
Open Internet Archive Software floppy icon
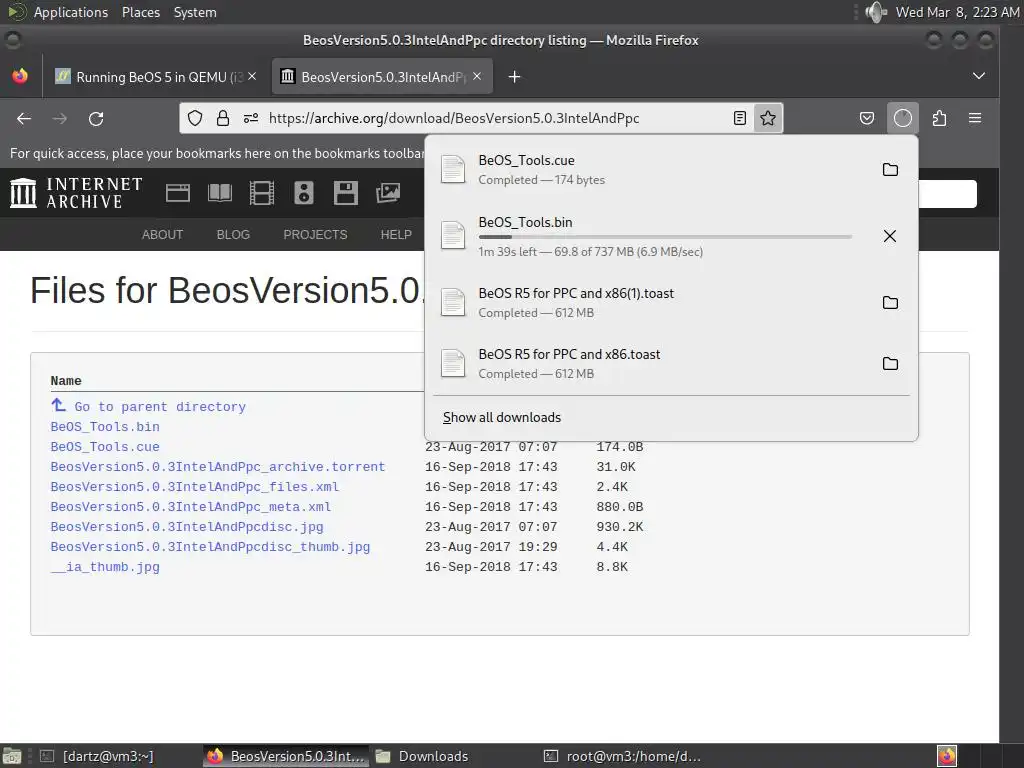point(345,193)
